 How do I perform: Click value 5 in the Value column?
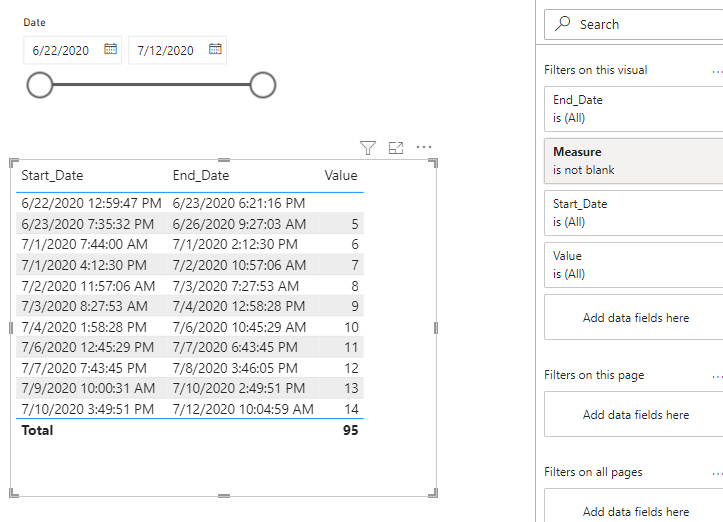pyautogui.click(x=355, y=224)
